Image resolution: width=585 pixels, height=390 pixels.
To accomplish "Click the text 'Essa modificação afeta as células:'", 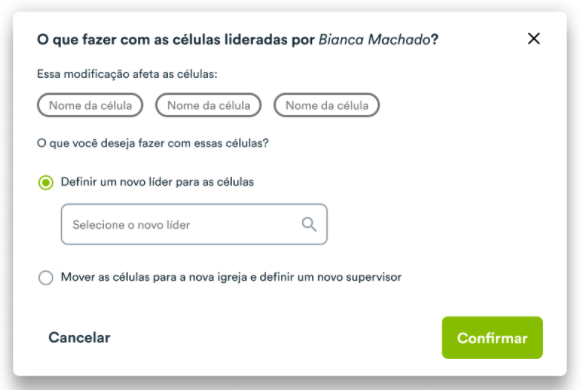I will click(x=127, y=74).
